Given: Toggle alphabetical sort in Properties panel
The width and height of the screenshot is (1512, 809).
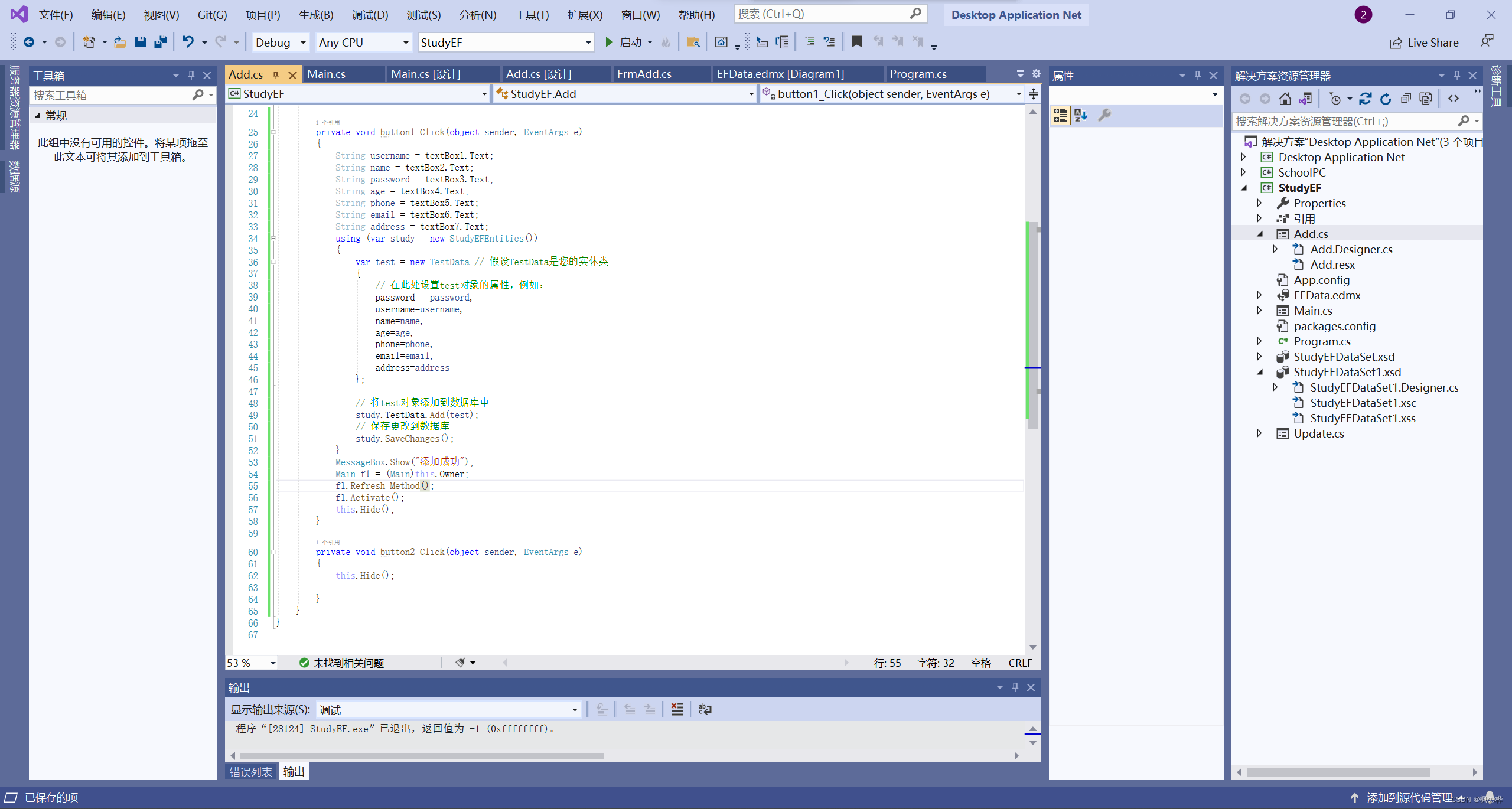Looking at the screenshot, I should (1081, 115).
